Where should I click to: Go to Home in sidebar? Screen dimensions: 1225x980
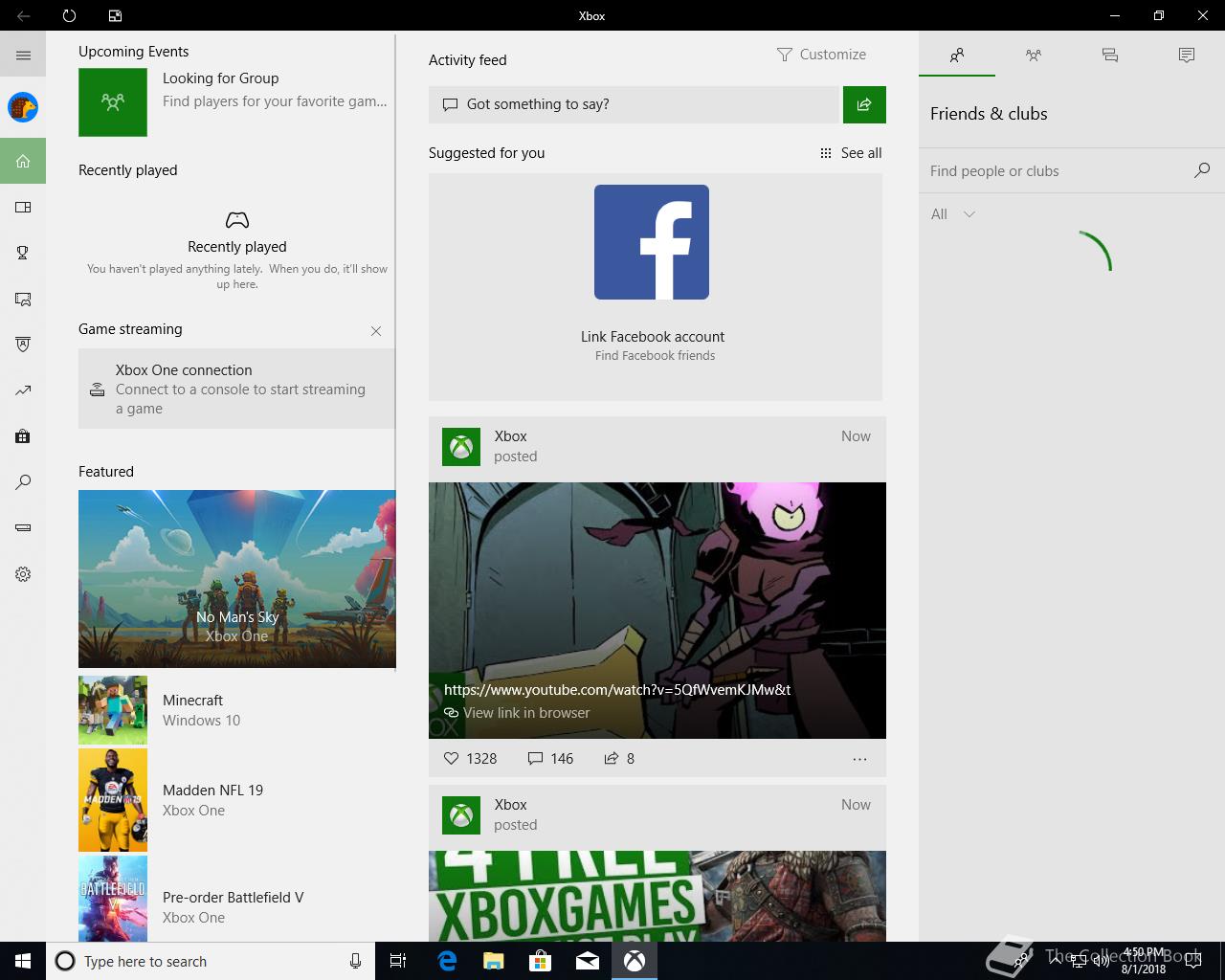(x=23, y=161)
